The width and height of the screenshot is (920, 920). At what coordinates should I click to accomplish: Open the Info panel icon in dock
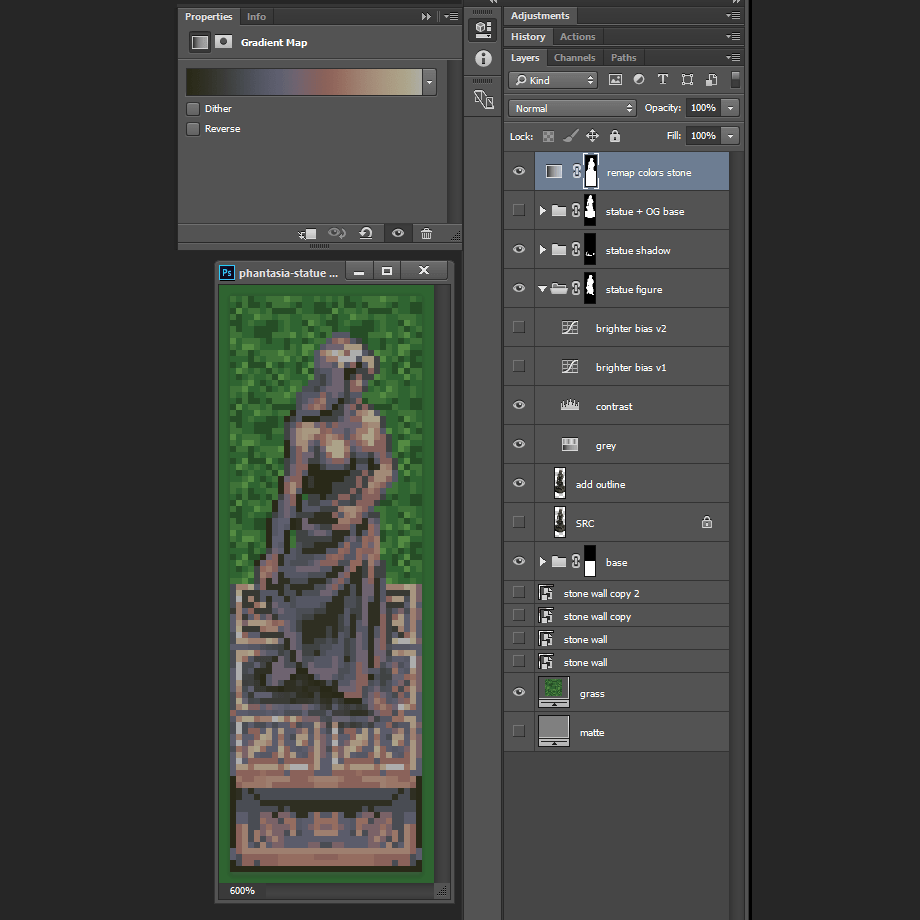(483, 59)
